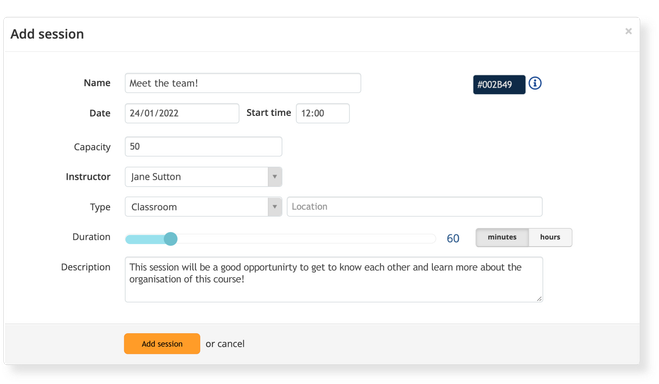This screenshot has width=659, height=384.
Task: Click the info icon beside color code
Action: pyautogui.click(x=535, y=83)
